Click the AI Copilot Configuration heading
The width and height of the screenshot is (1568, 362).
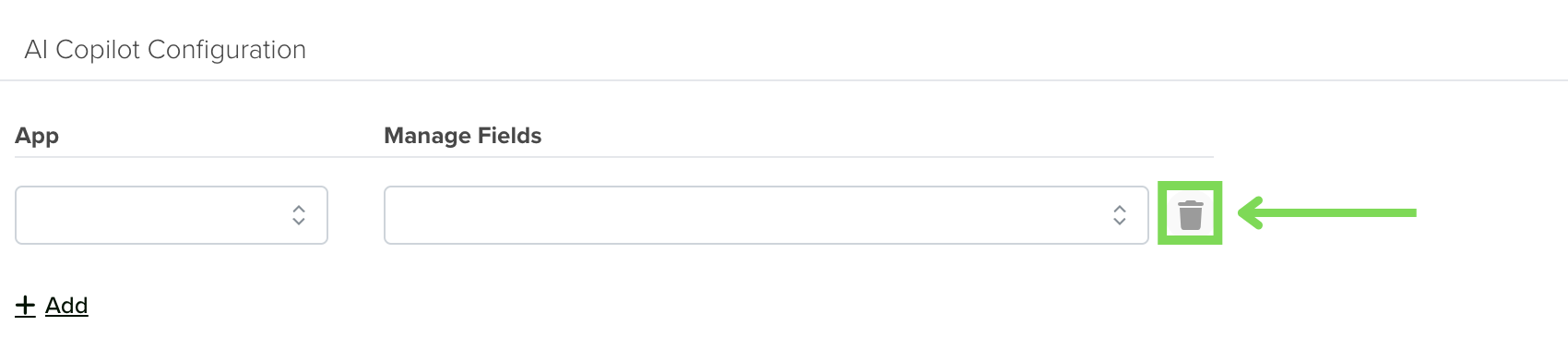(x=165, y=50)
